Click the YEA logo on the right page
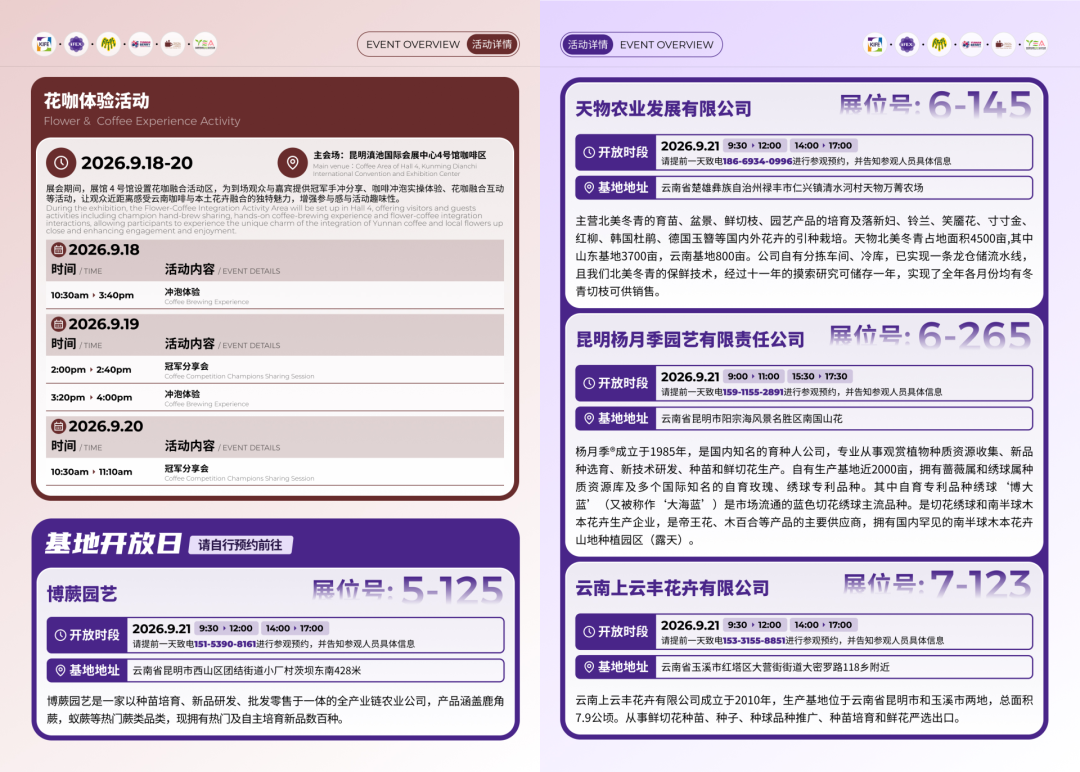Screen dimensions: 1080x772 (x=1035, y=44)
